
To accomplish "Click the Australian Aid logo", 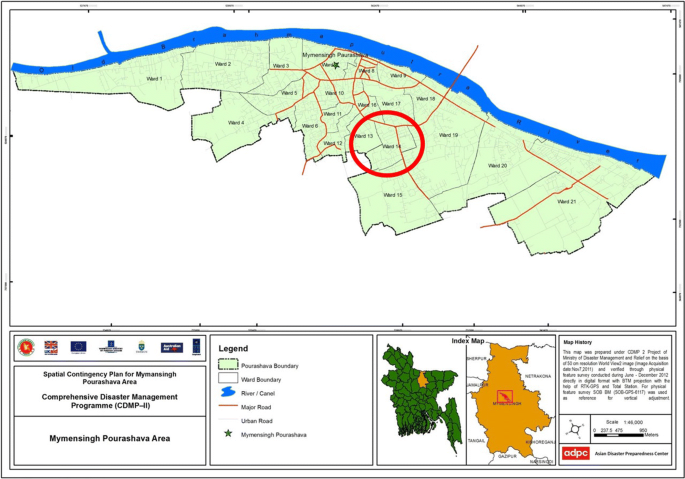I will point(169,347).
